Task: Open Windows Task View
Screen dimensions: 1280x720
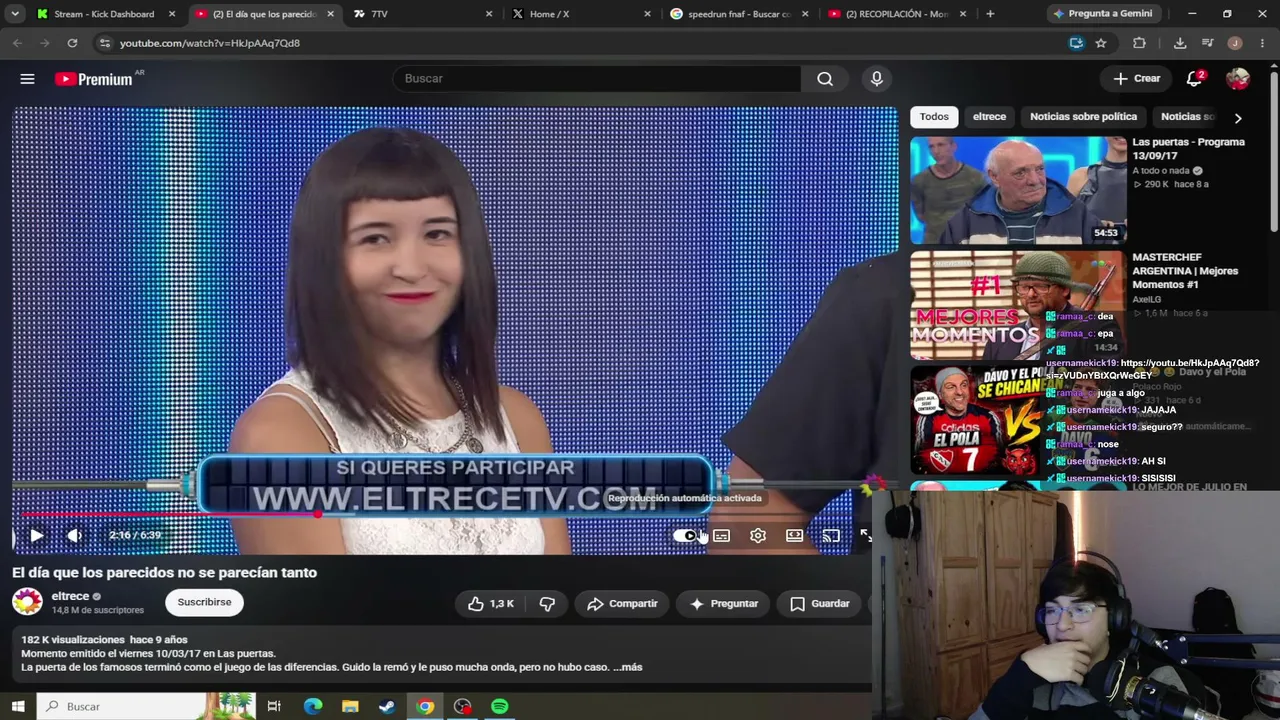Action: [x=274, y=706]
